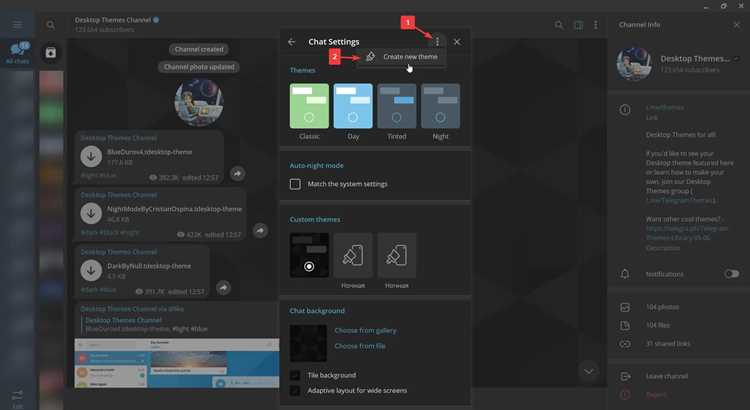Select the Tinted theme
Viewport: 750px width, 410px height.
pyautogui.click(x=397, y=106)
